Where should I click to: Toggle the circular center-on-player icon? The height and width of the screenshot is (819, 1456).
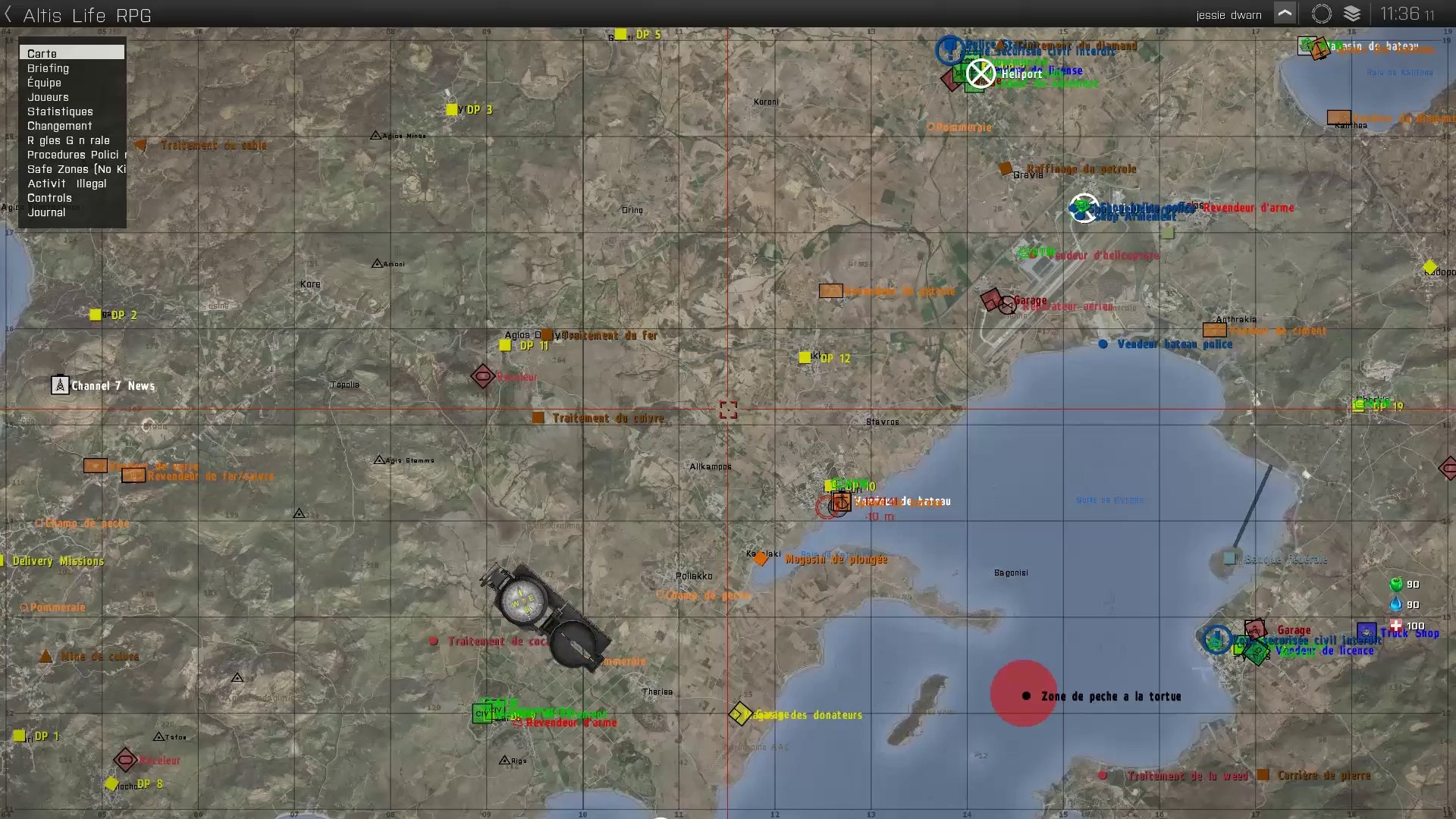click(1321, 14)
